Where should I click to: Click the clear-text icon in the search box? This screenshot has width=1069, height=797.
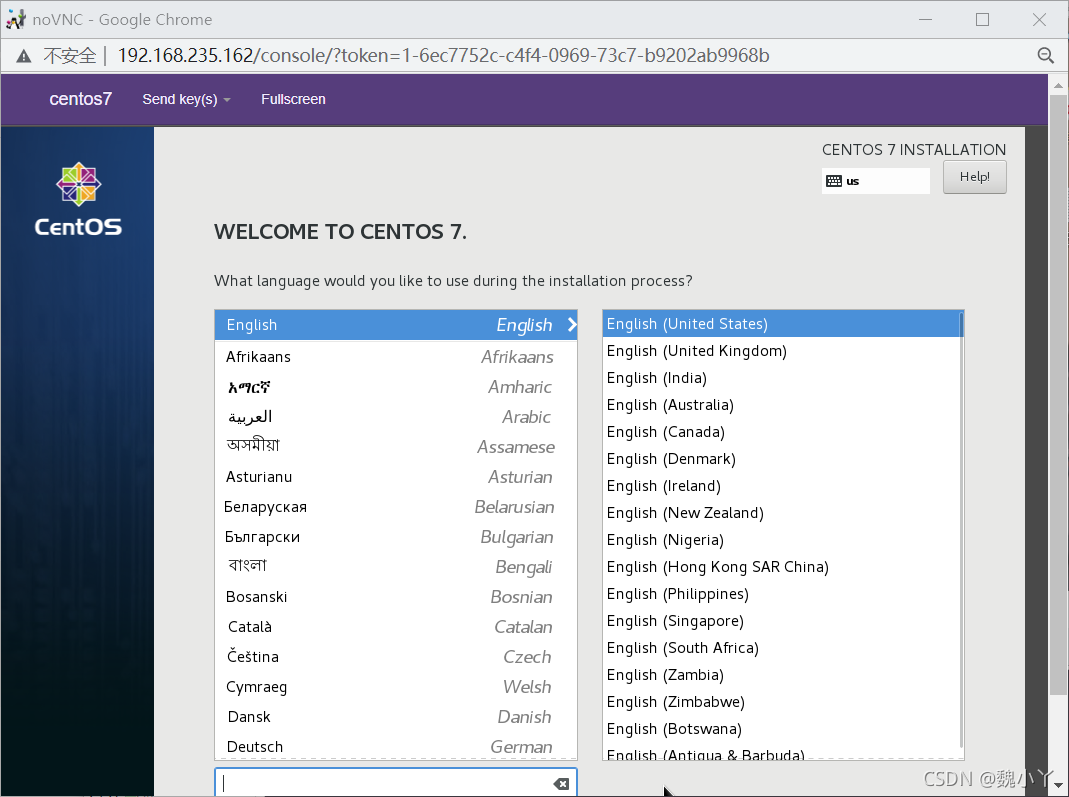pyautogui.click(x=561, y=784)
